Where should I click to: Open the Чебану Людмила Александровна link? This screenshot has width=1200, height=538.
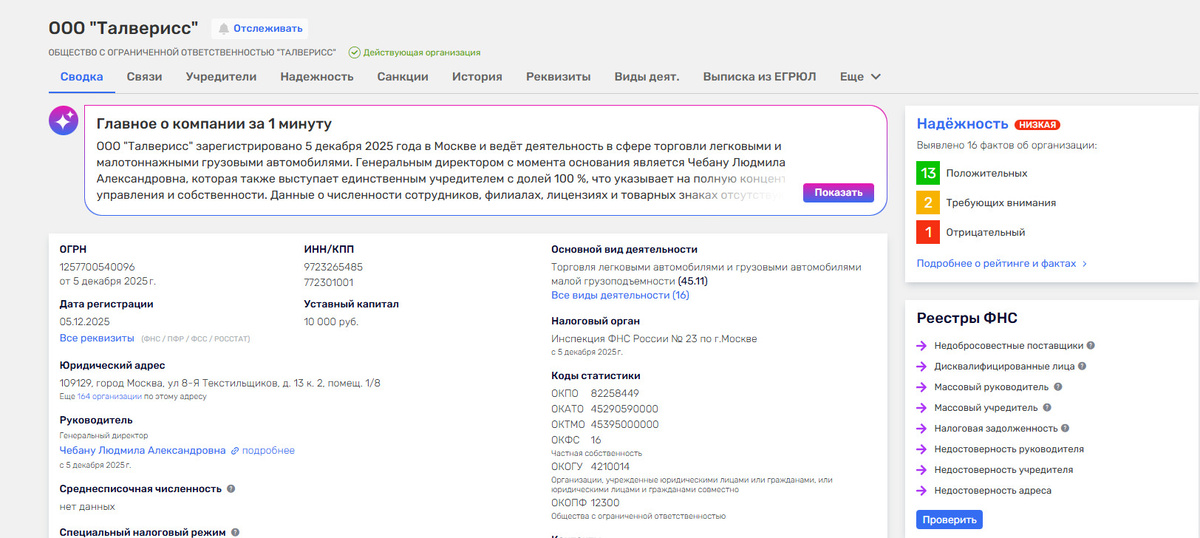tap(143, 451)
